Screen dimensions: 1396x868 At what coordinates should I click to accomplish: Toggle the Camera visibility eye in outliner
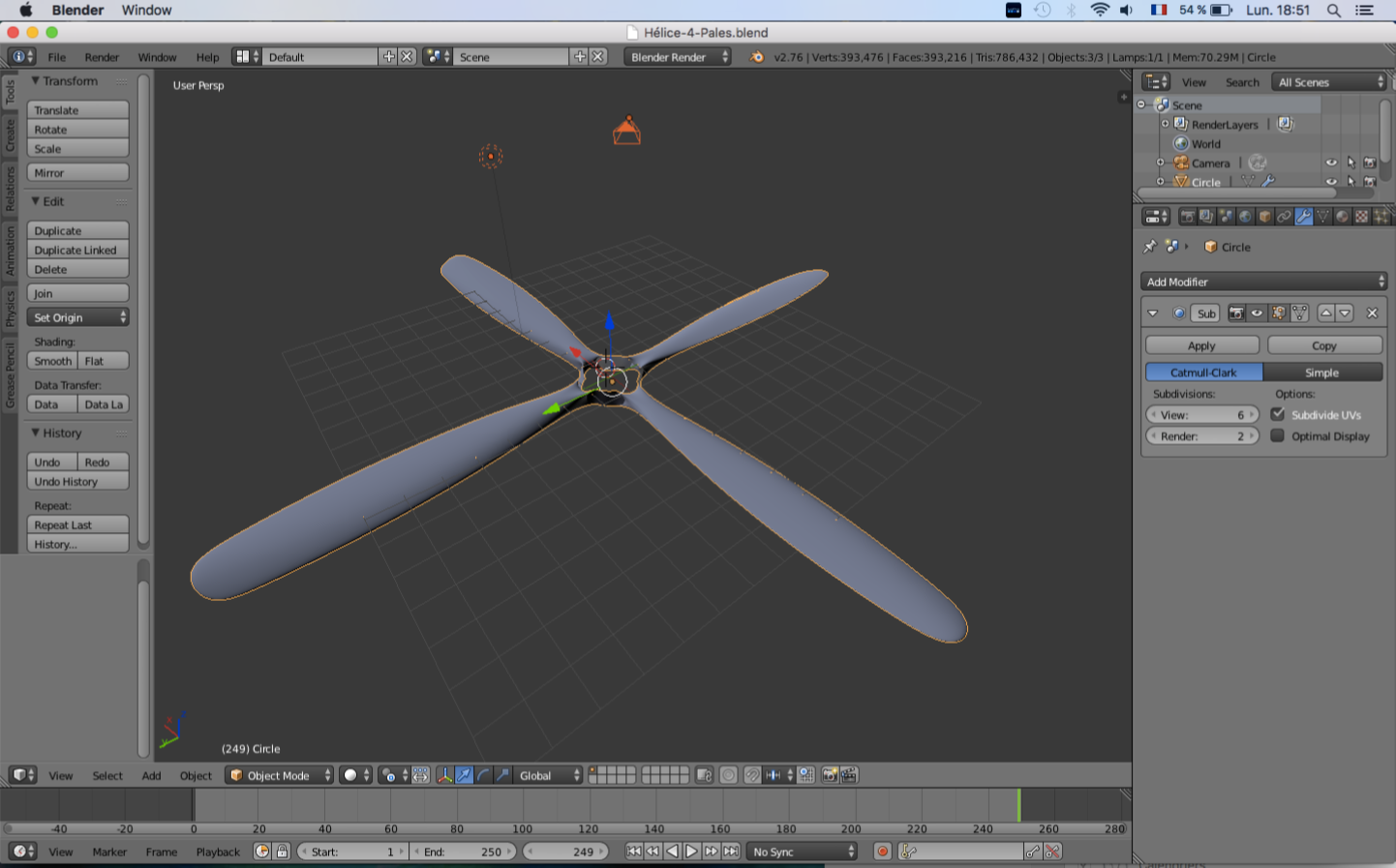(1331, 163)
